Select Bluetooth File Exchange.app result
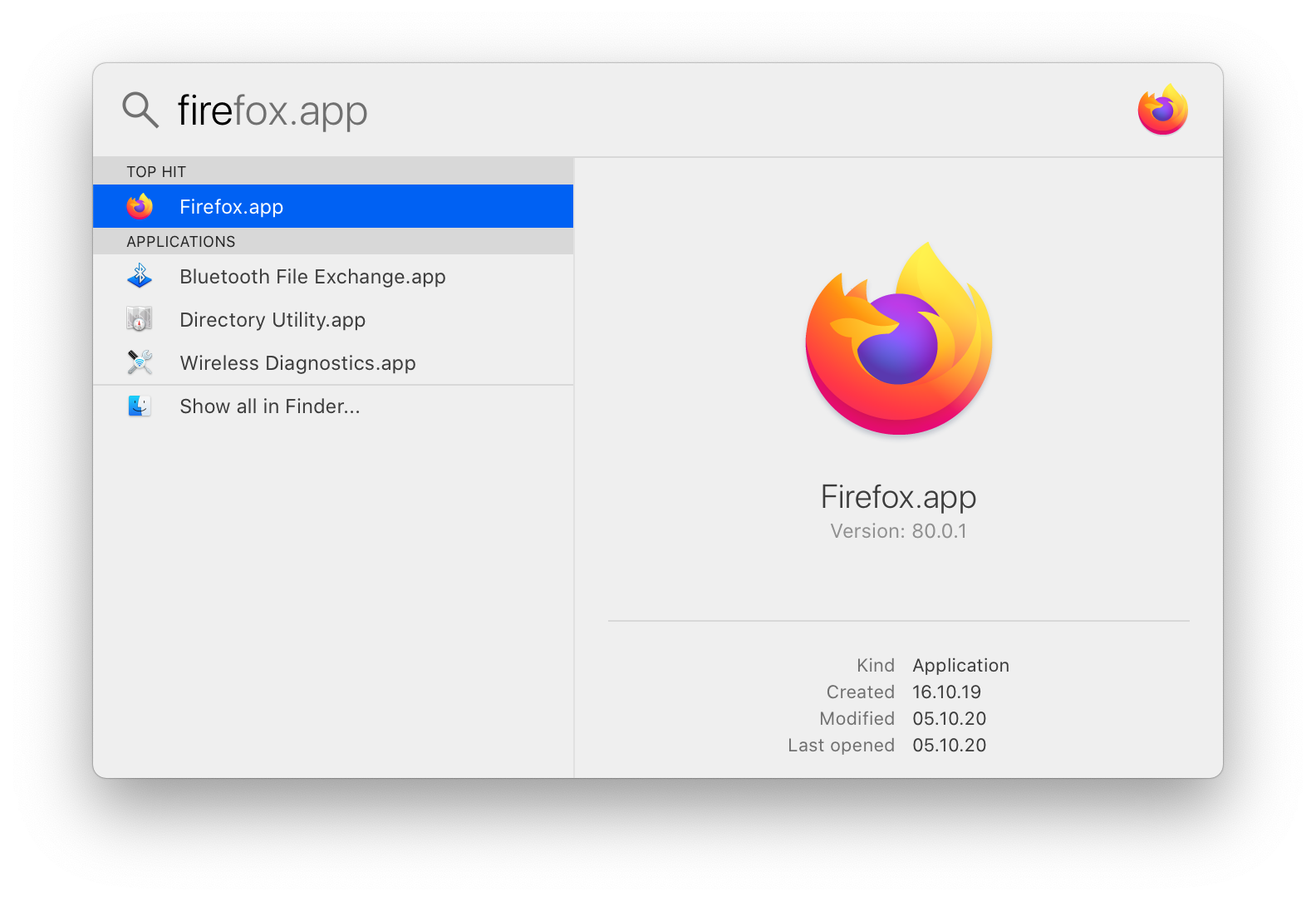The height and width of the screenshot is (901, 1316). (x=333, y=276)
